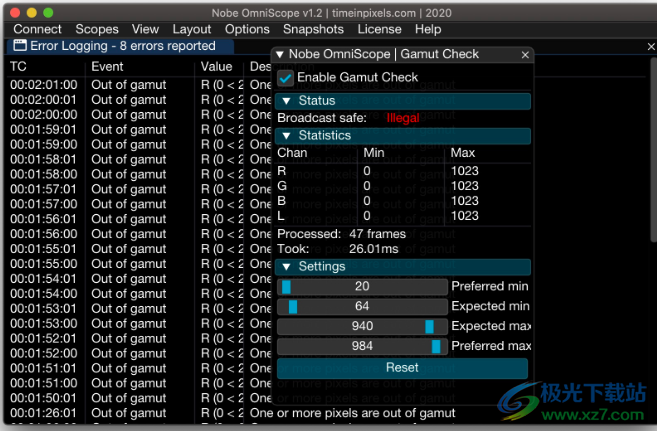This screenshot has width=657, height=431.
Task: Select the error row at 00:01:26:01
Action: coord(233,413)
